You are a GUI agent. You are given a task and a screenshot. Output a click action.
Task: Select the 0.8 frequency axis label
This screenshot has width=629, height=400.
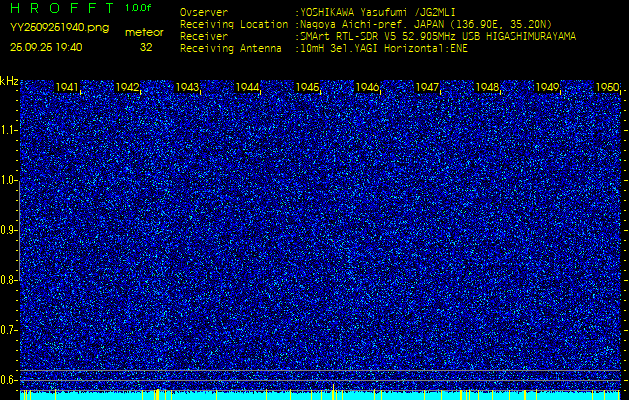pos(9,280)
